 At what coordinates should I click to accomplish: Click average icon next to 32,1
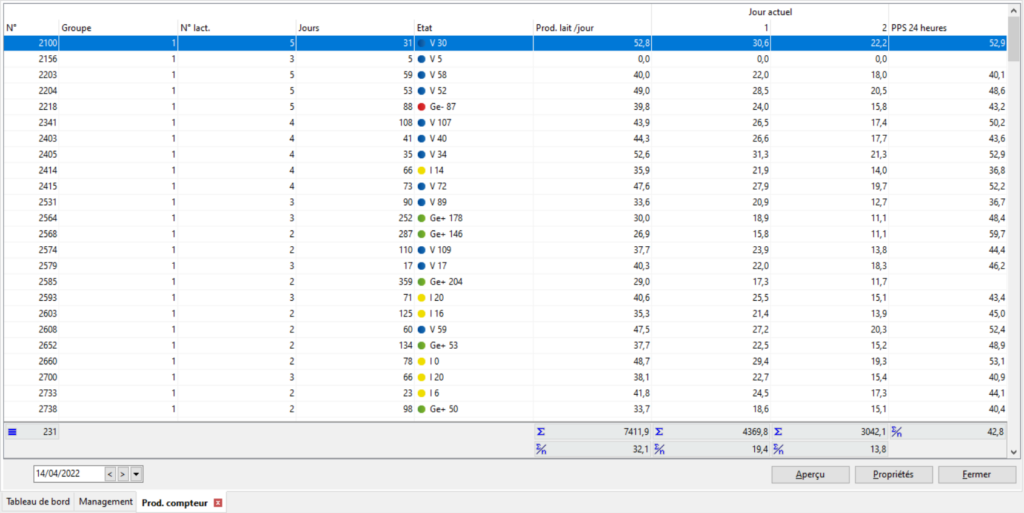click(x=541, y=450)
